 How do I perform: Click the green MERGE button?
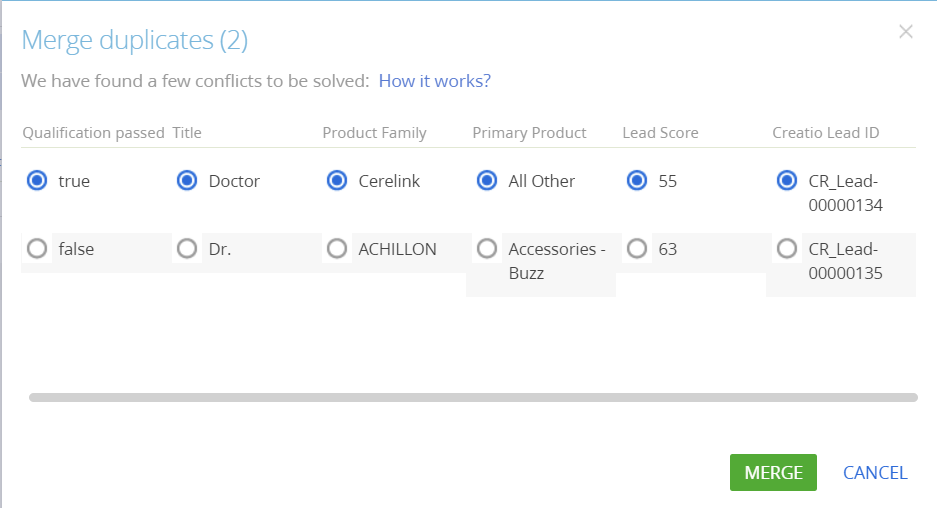pos(773,473)
